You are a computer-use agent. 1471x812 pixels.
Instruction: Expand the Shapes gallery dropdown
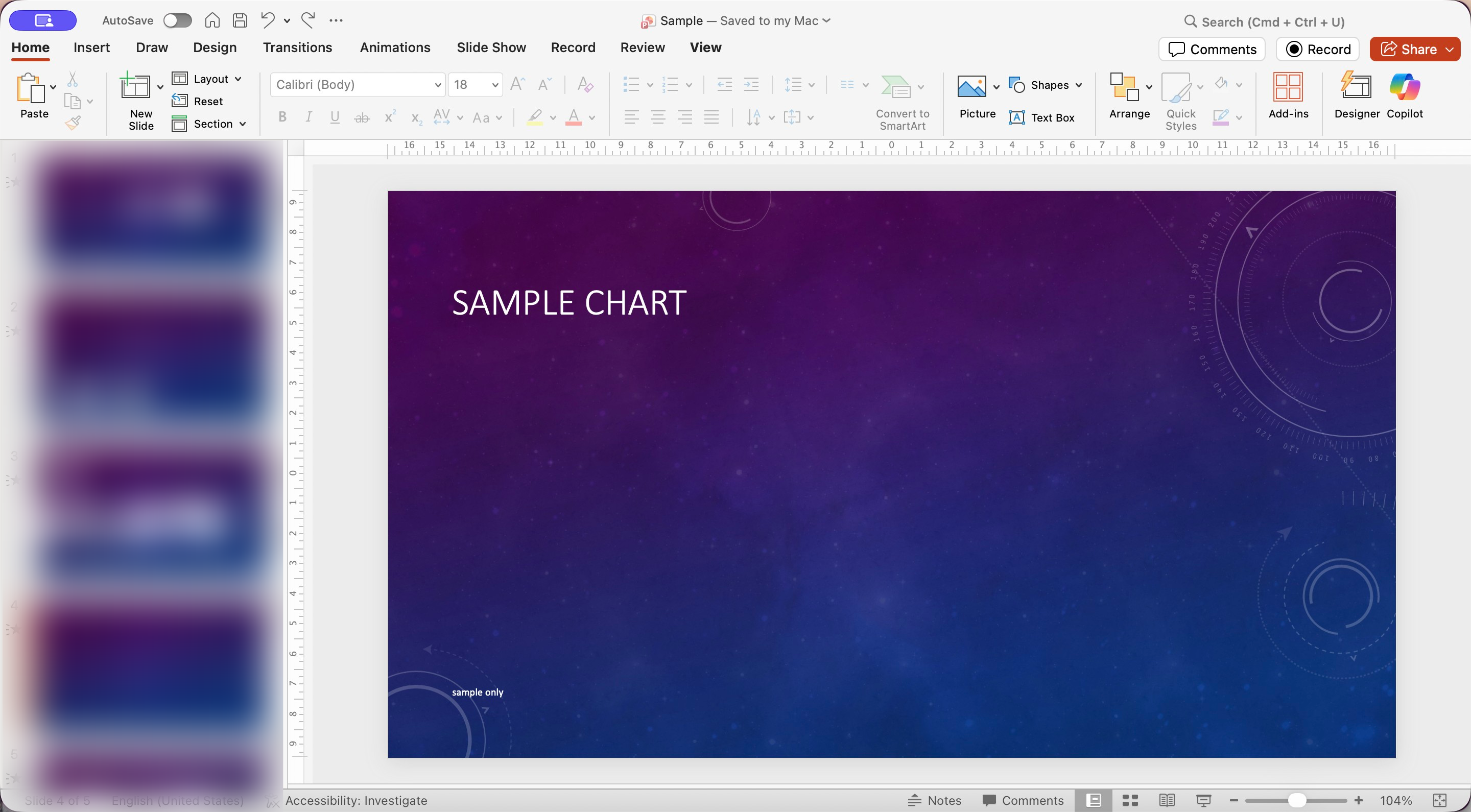[x=1079, y=85]
